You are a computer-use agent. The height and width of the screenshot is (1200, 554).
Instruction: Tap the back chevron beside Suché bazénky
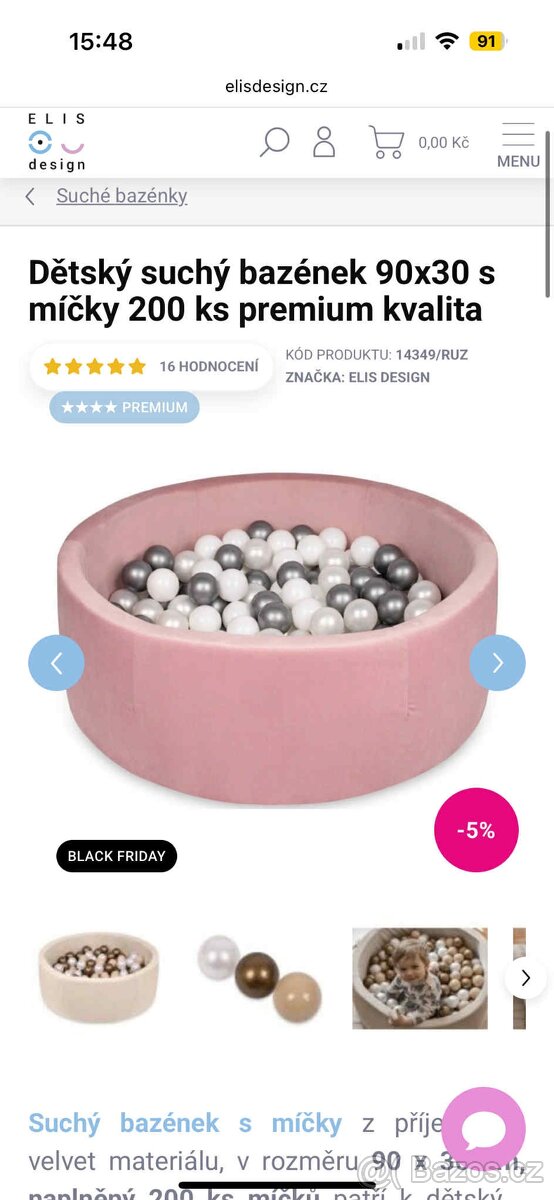point(30,197)
